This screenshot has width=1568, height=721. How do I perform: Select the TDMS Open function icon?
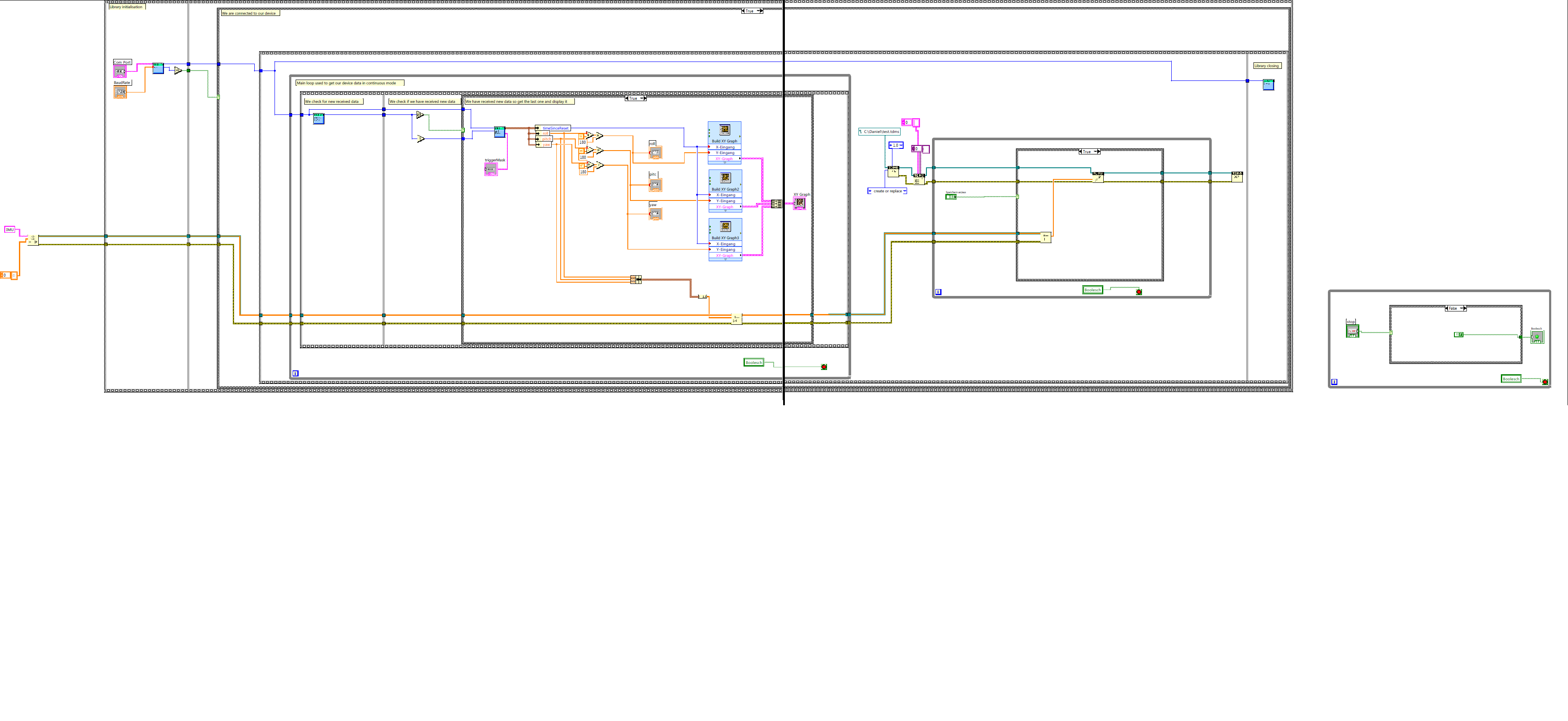point(893,172)
